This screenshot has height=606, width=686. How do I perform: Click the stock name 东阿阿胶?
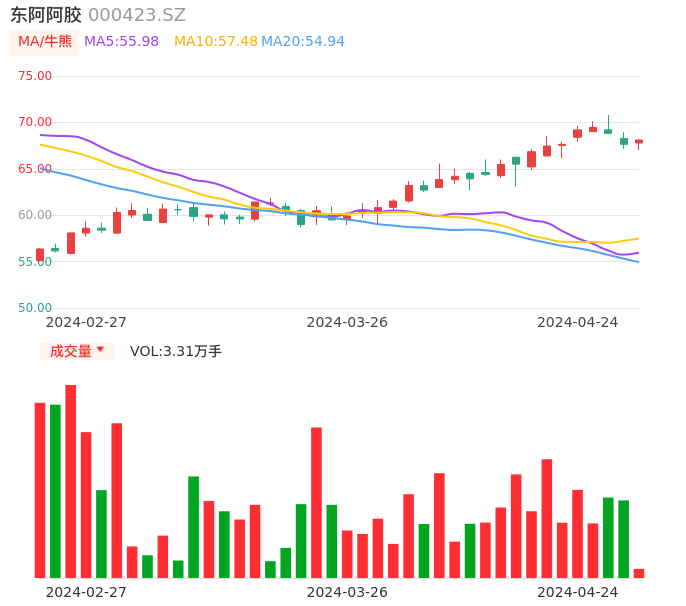click(x=46, y=15)
